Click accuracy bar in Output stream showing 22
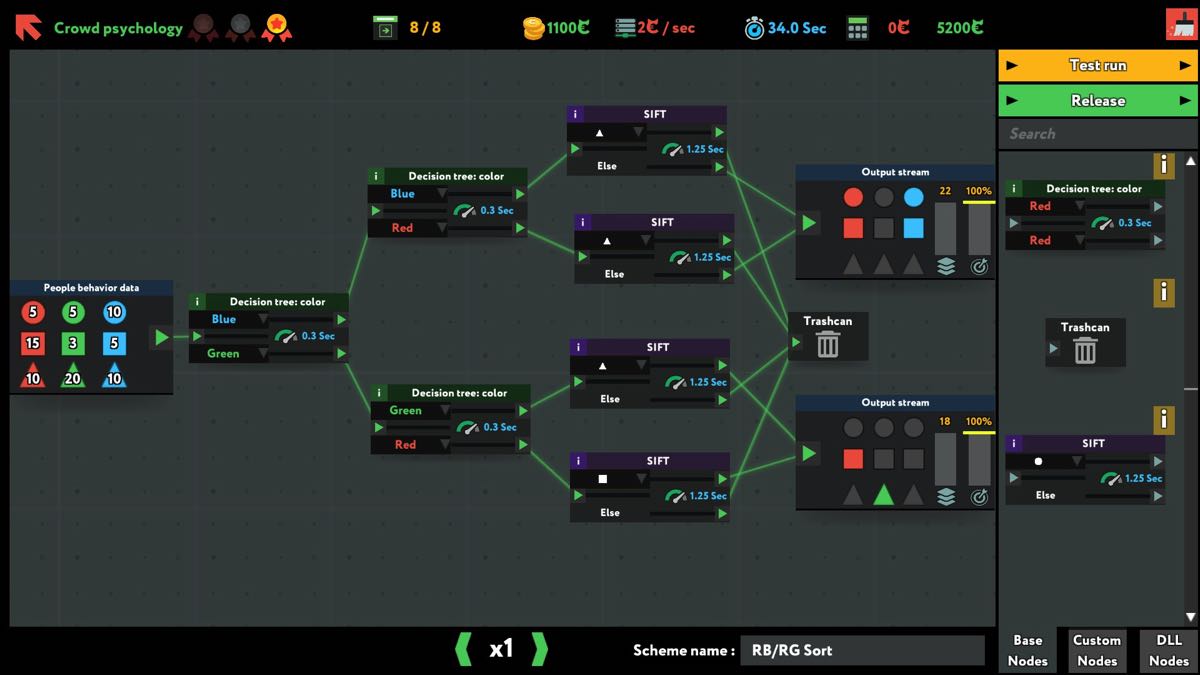1200x675 pixels. (979, 227)
